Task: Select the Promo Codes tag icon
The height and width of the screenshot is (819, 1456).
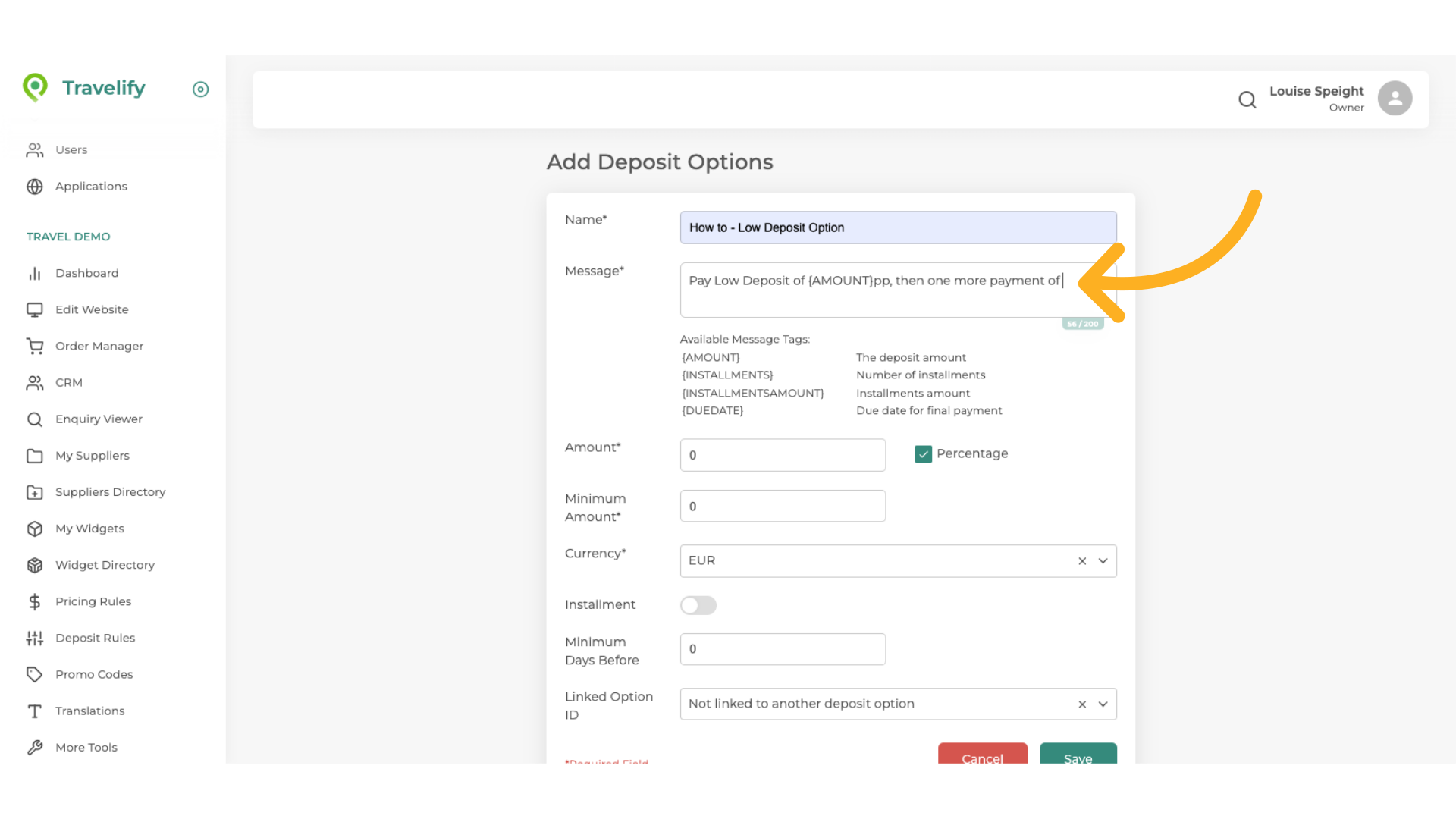Action: pos(35,675)
